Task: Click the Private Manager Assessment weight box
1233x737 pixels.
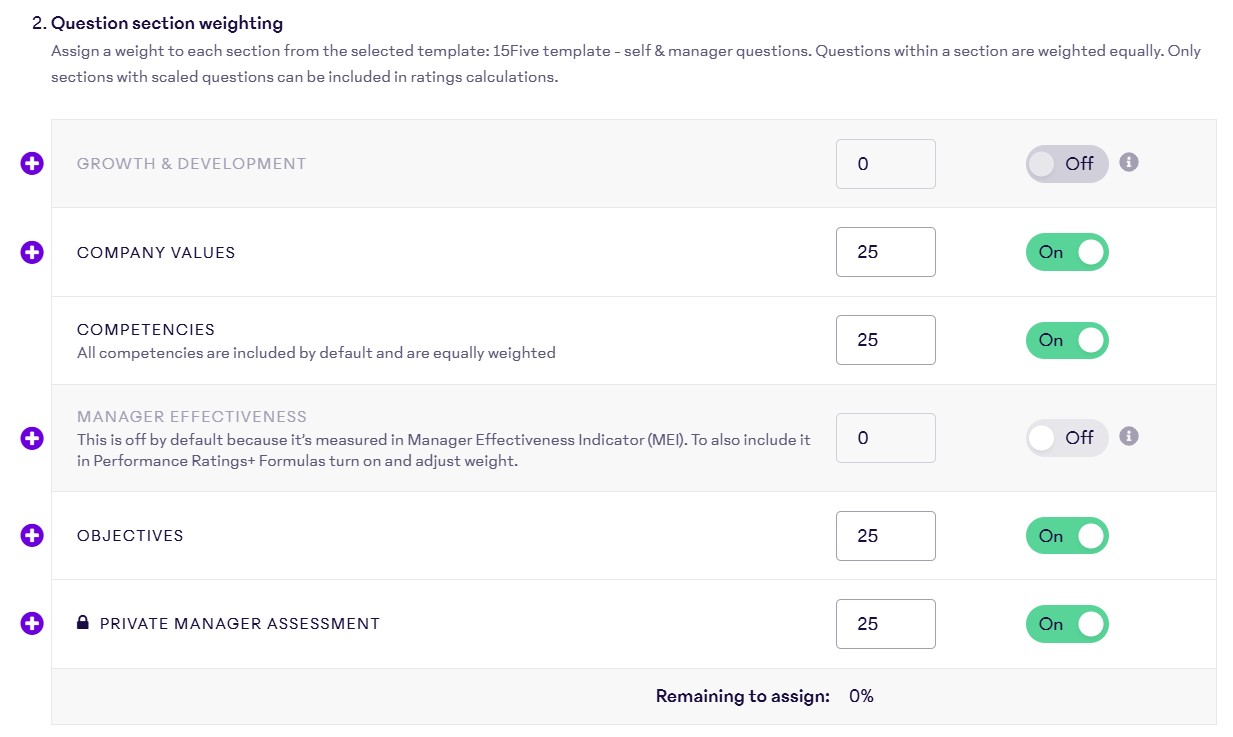Action: pos(885,624)
